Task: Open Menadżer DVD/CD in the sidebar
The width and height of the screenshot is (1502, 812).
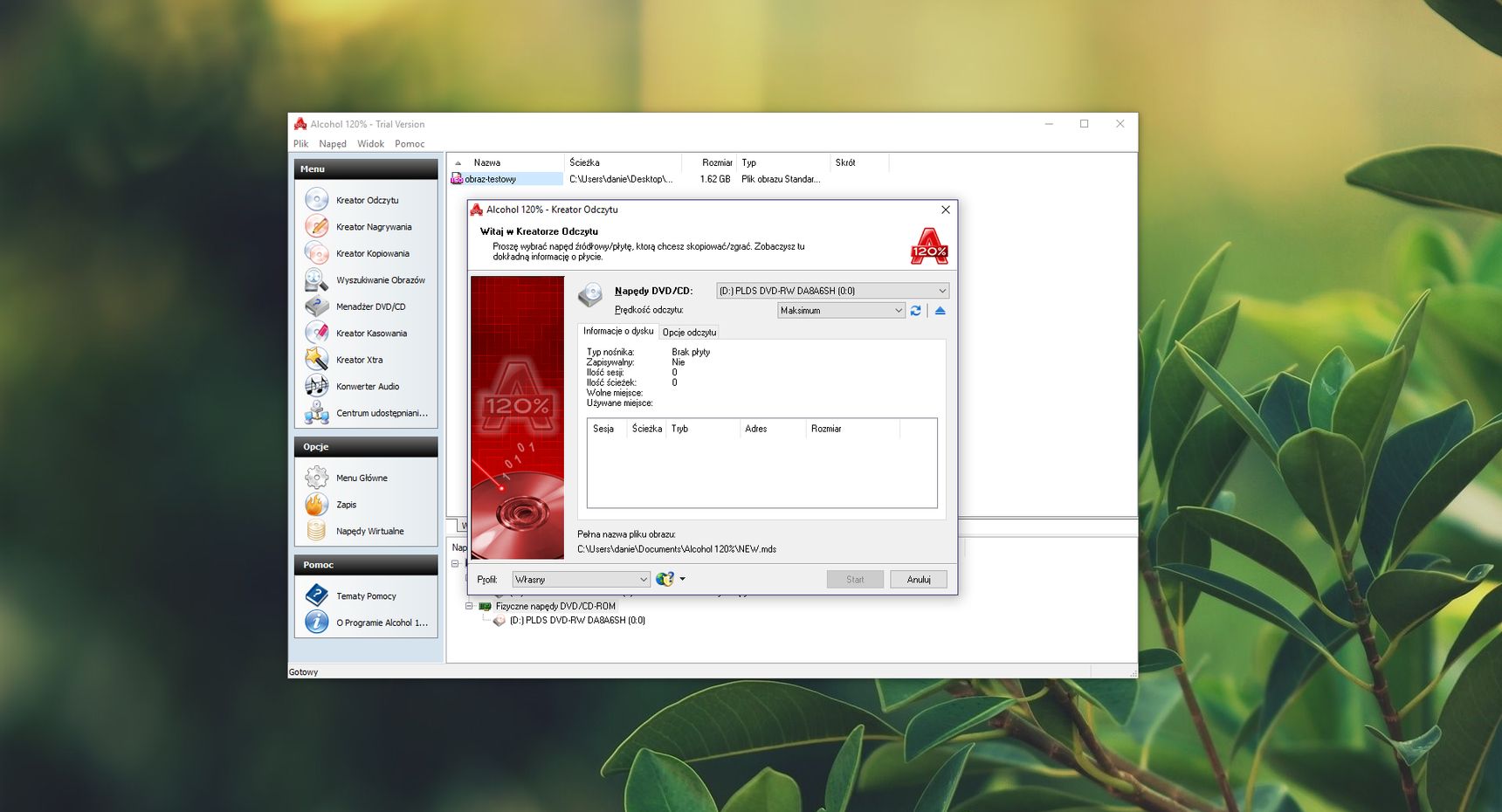Action: point(370,306)
